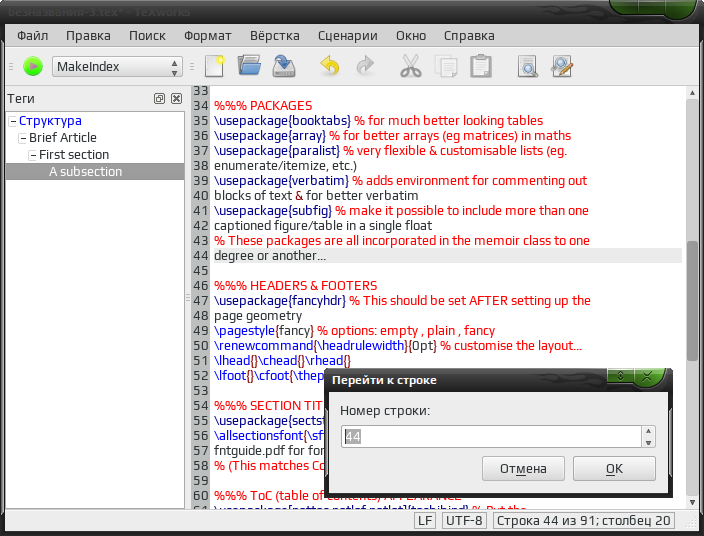Click the \usepackage{verbatim} line
704x536 pixels.
pyautogui.click(x=400, y=180)
